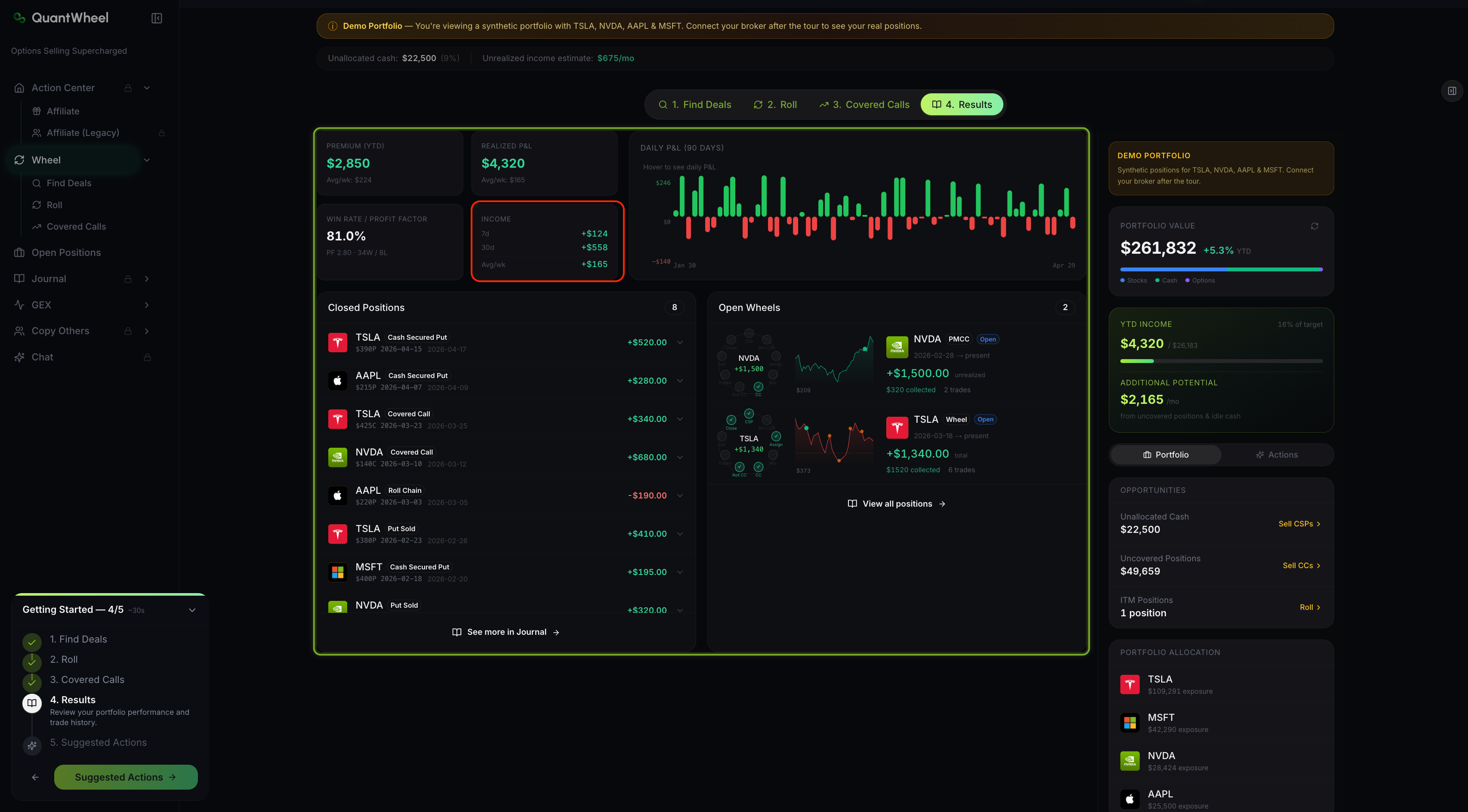The height and width of the screenshot is (812, 1468).
Task: Collapse the Wheel section chevron
Action: [147, 160]
